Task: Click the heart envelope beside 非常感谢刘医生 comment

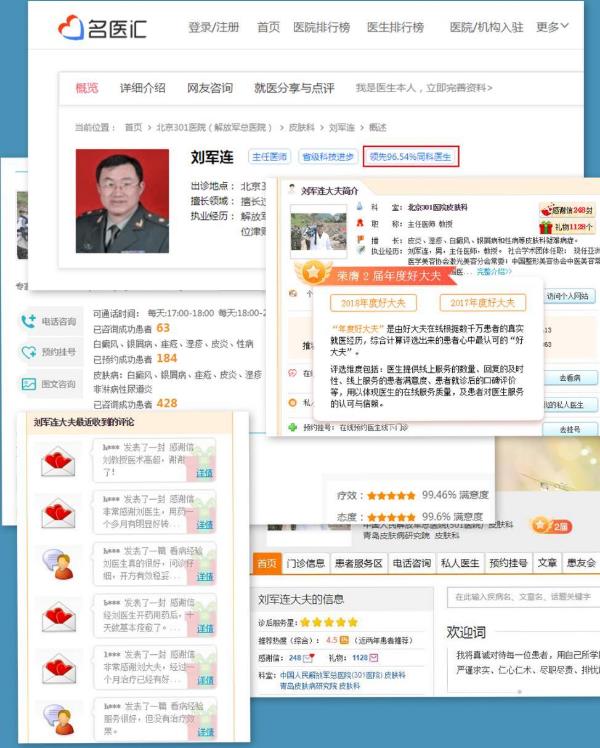Action: pos(58,514)
